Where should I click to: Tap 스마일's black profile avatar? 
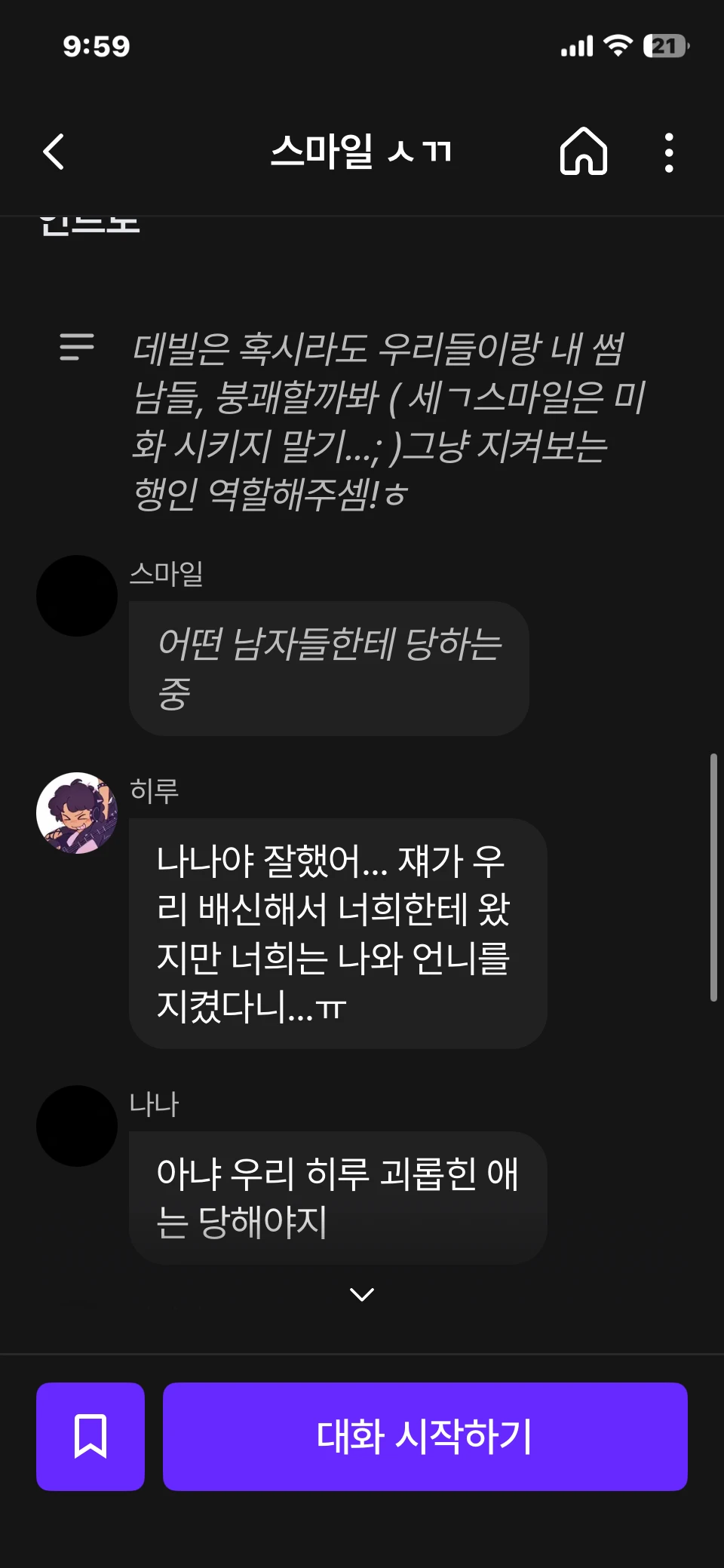(77, 596)
